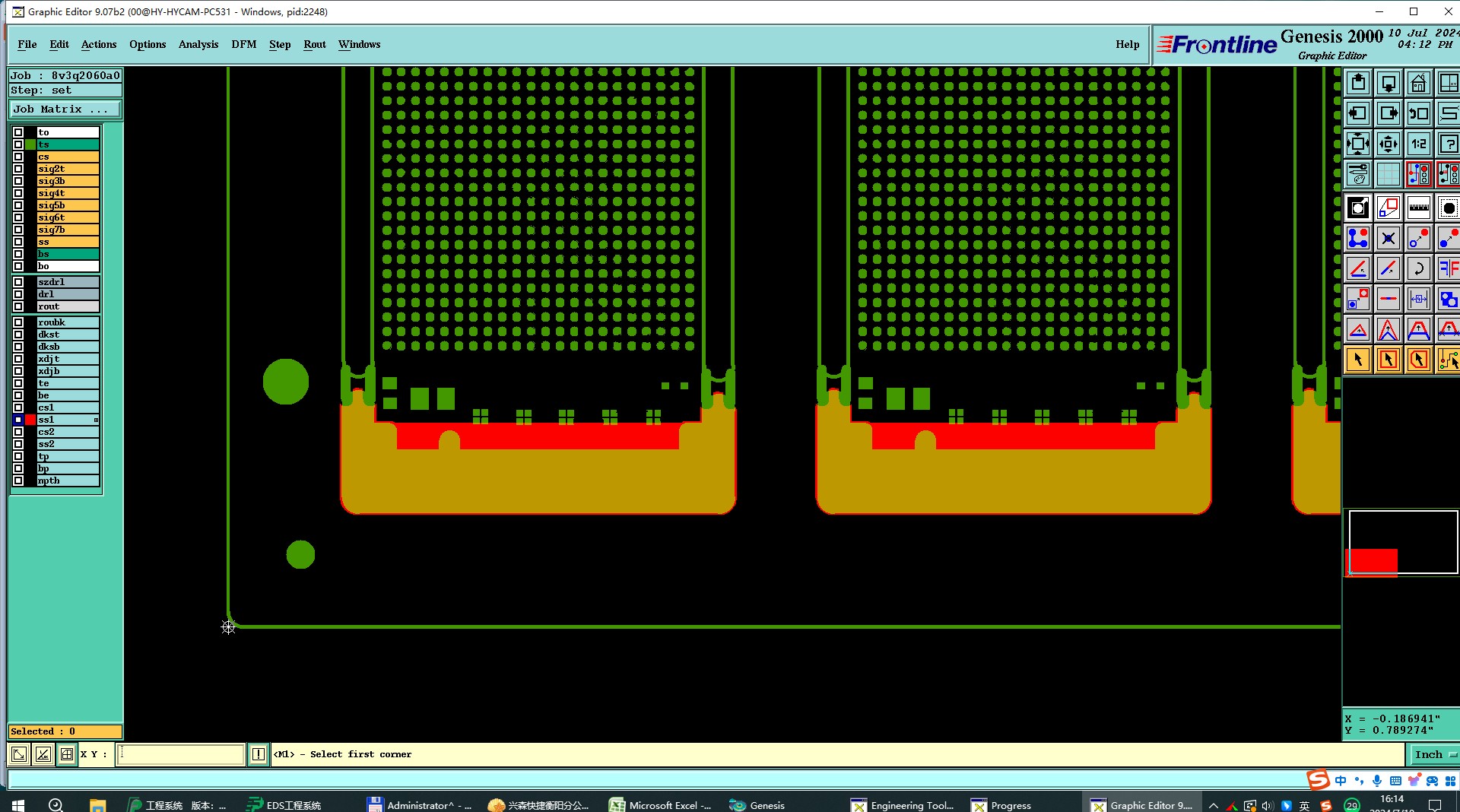This screenshot has width=1460, height=812.
Task: Click the pan left arrow icon
Action: 1358,113
